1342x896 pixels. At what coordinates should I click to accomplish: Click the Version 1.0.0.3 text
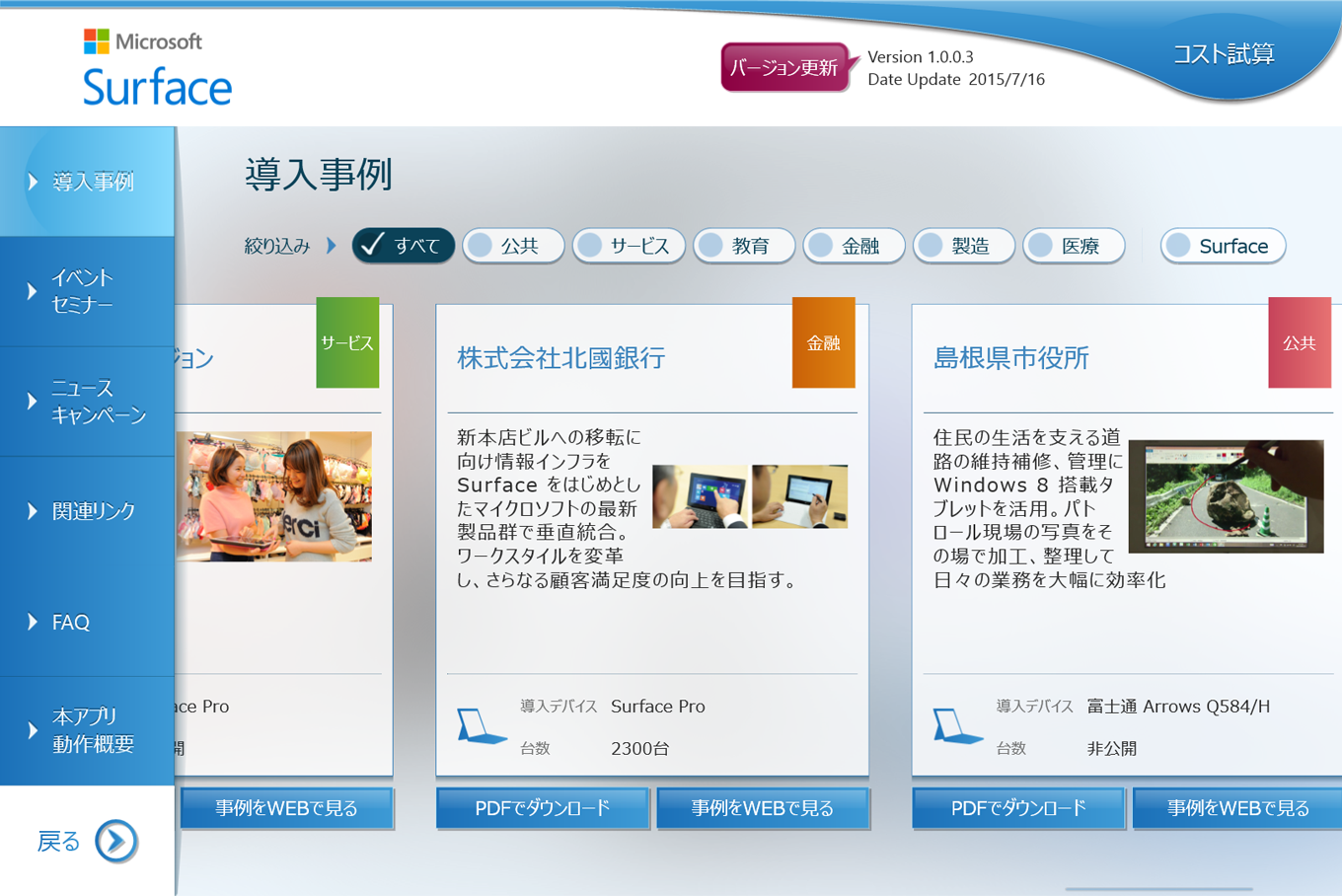tap(921, 57)
